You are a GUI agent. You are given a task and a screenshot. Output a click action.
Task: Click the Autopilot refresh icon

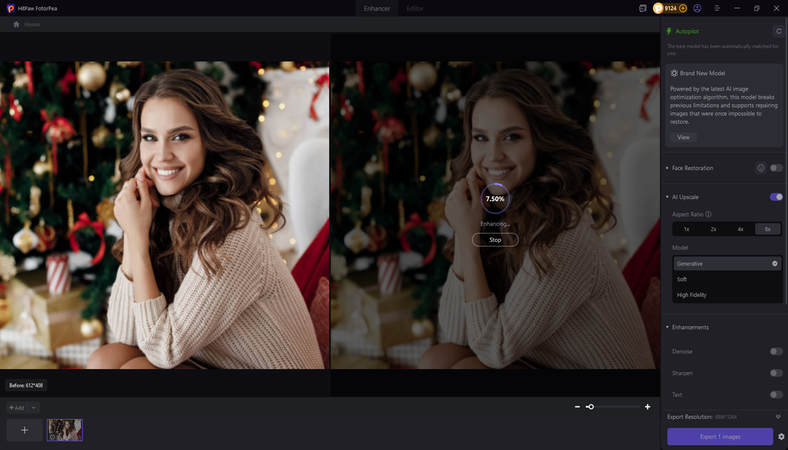tap(778, 32)
